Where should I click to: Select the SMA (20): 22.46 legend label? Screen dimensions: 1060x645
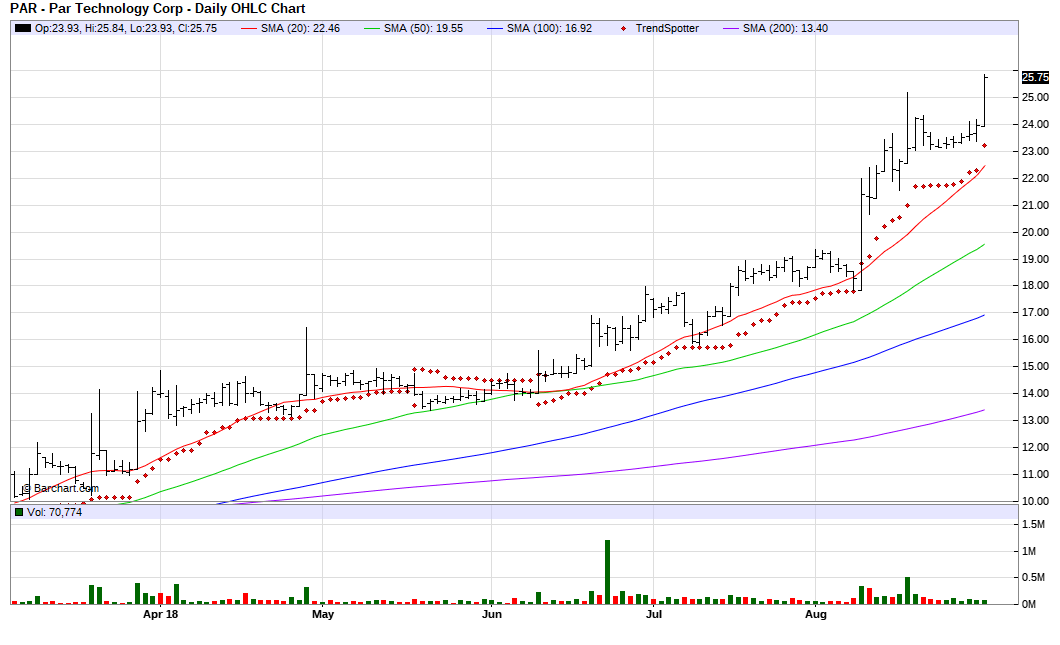pos(300,28)
